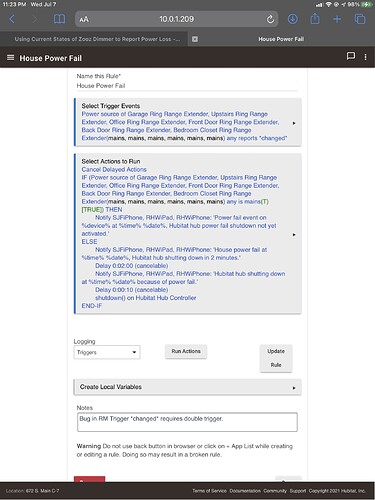
Task: Expand Select Trigger Events section arrow
Action: (294, 123)
